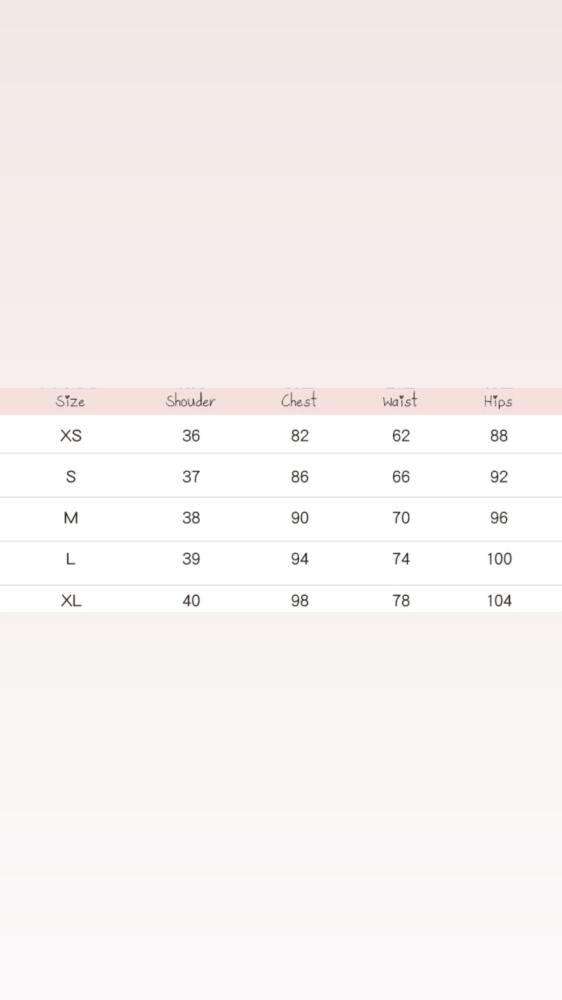The width and height of the screenshot is (562, 1000).
Task: Click hips value 100 for L
Action: tap(499, 559)
